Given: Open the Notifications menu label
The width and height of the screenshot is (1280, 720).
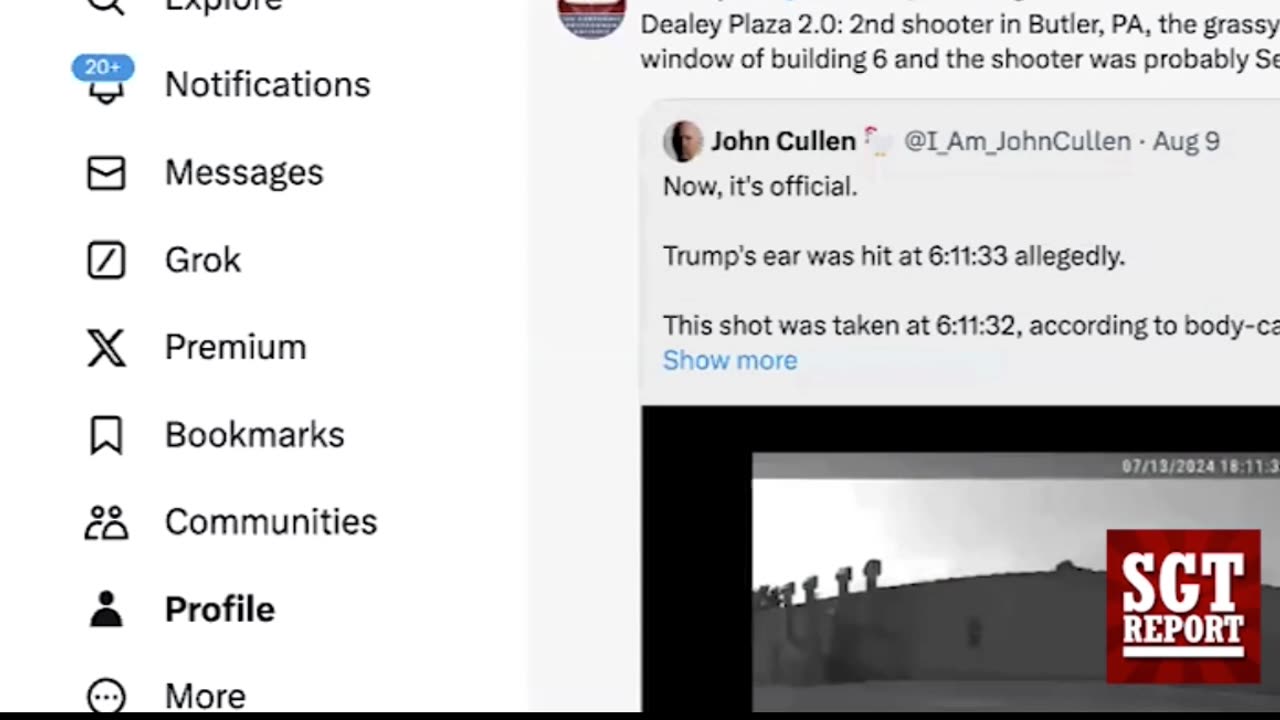Looking at the screenshot, I should (267, 85).
